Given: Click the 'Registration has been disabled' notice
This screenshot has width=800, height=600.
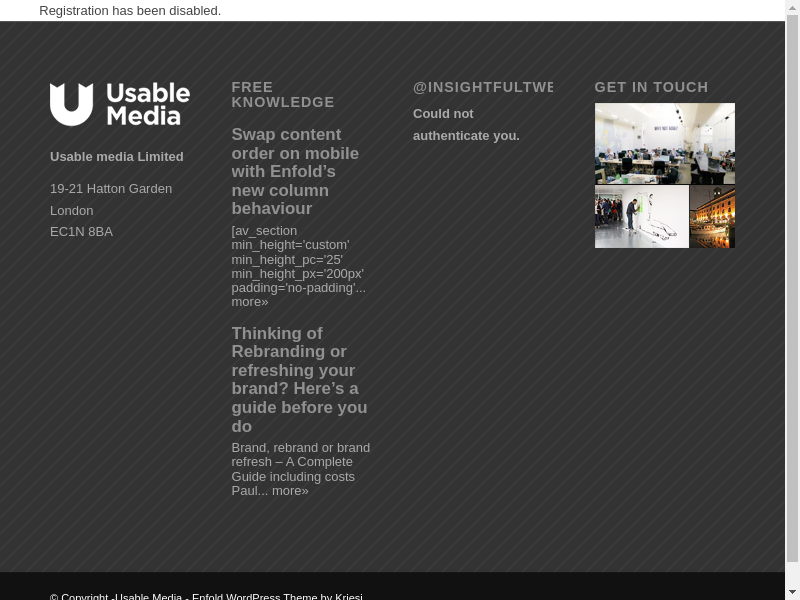Looking at the screenshot, I should (130, 11).
